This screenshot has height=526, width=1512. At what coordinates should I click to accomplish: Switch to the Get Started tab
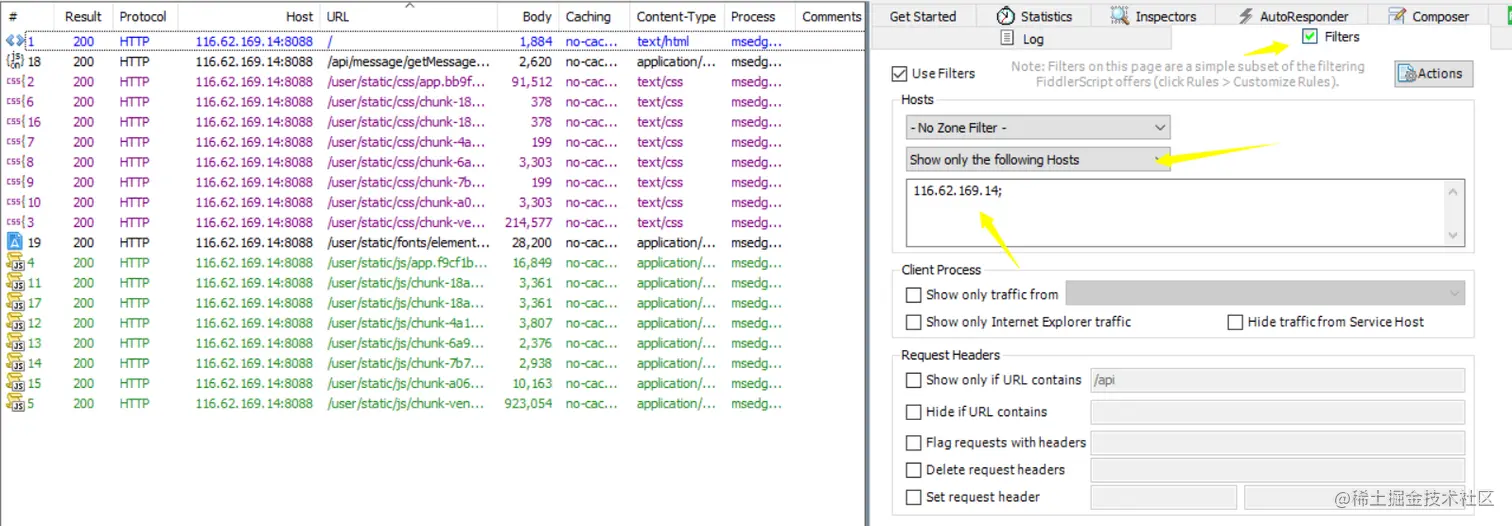(923, 16)
